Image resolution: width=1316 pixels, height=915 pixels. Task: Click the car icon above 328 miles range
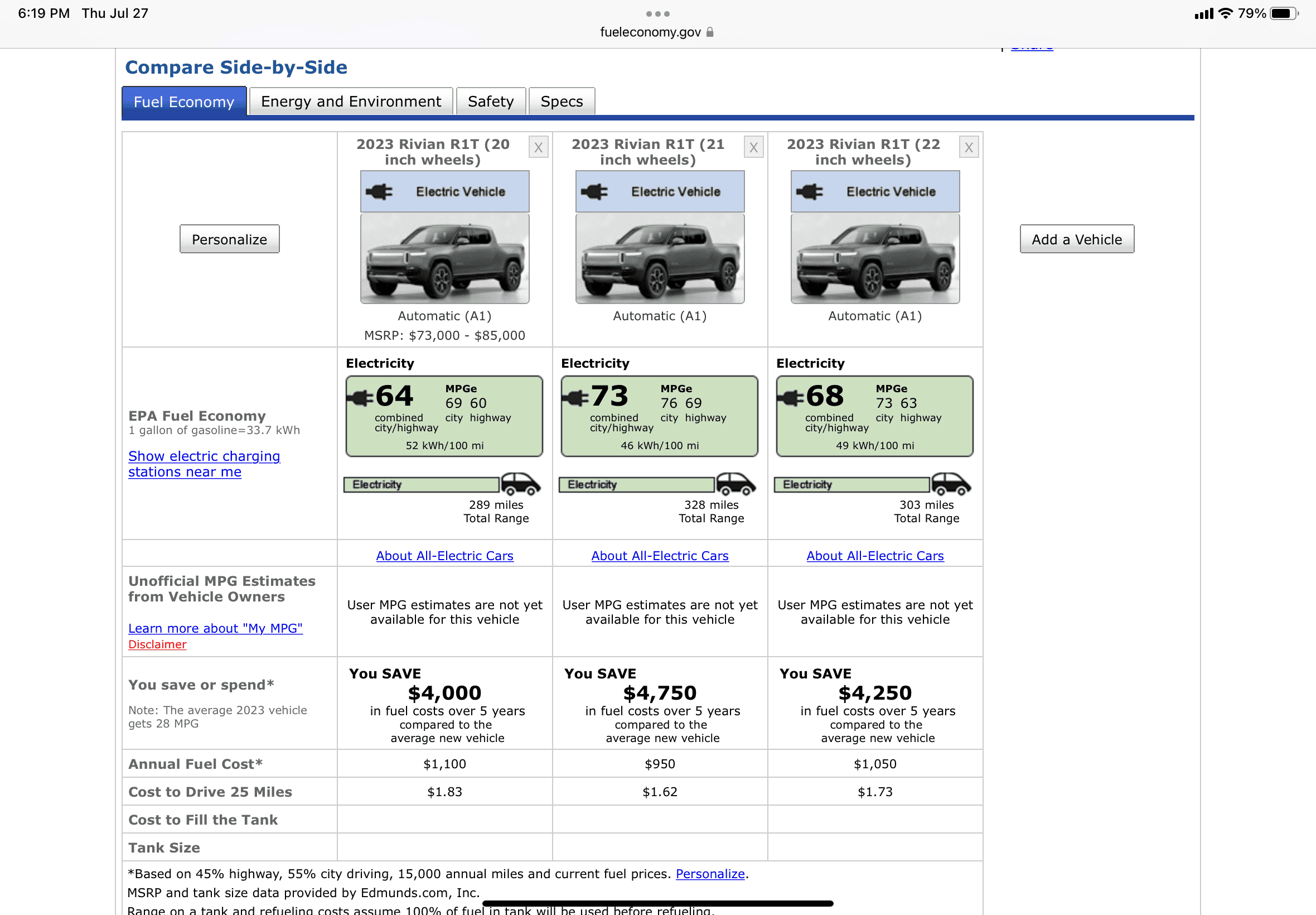[x=736, y=484]
